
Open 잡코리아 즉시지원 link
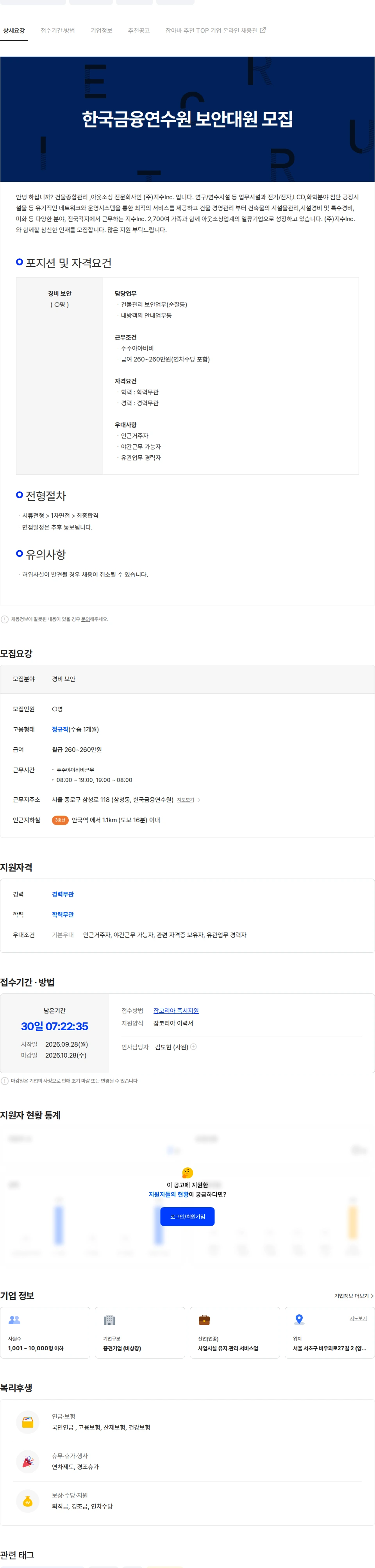click(176, 1010)
